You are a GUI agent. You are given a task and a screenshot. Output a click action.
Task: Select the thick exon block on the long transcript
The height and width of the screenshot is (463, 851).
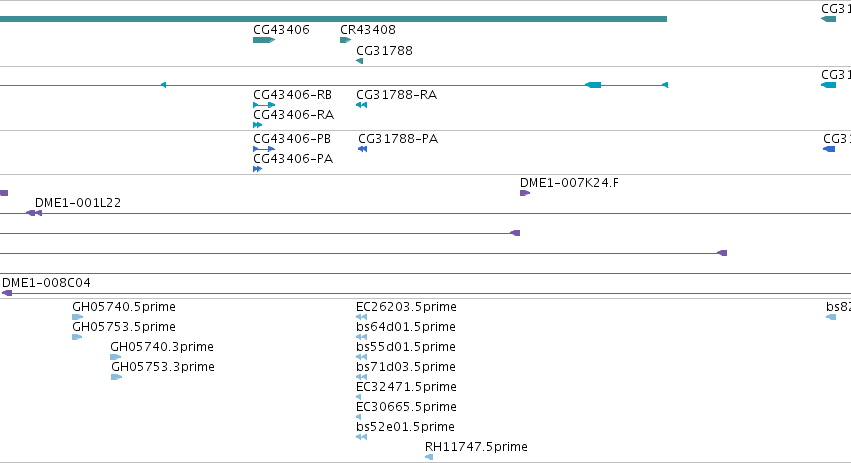[593, 85]
